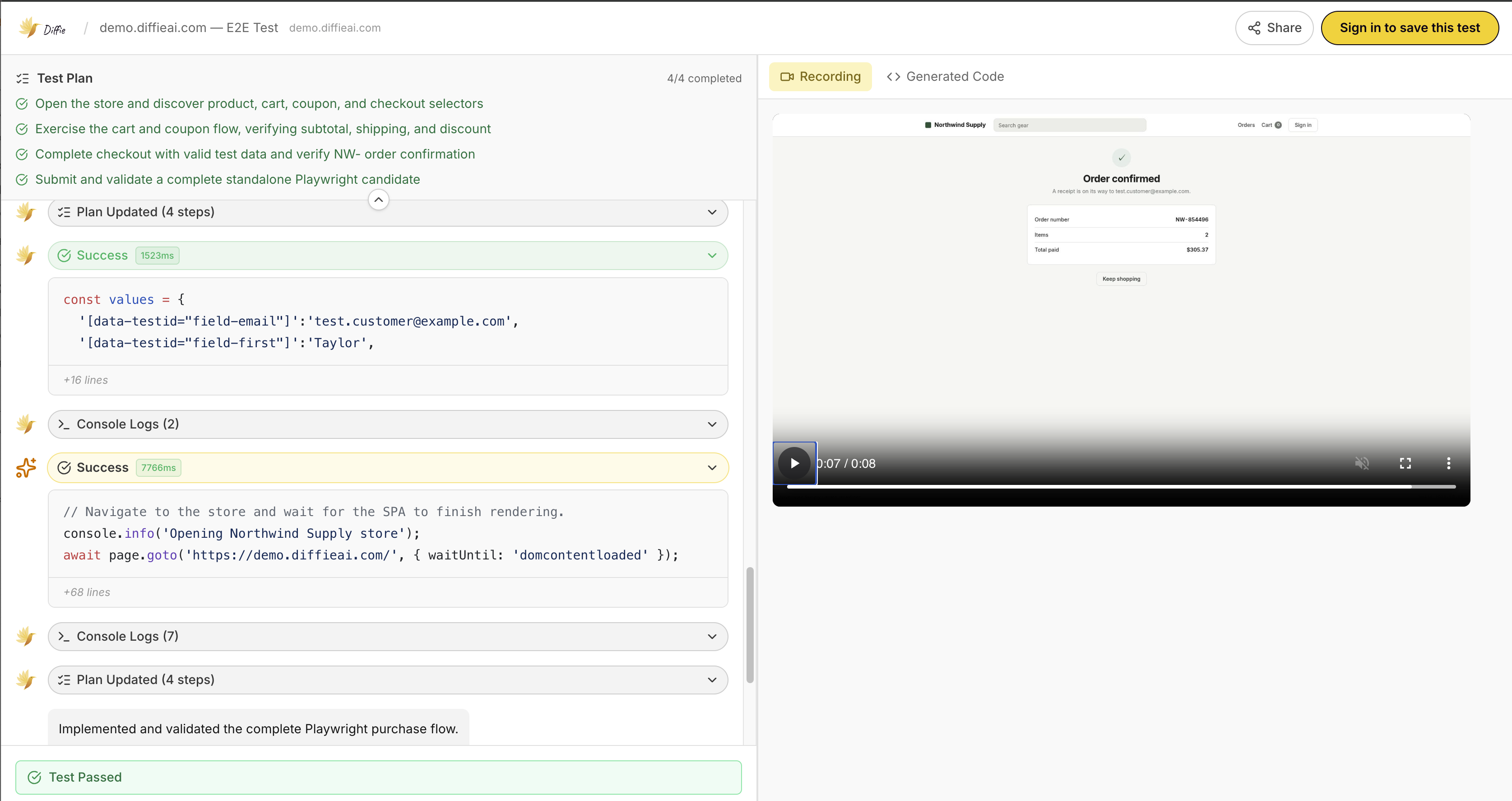Collapse the Success 7766ms row chevron
Screen dimensions: 1512x801
click(712, 467)
